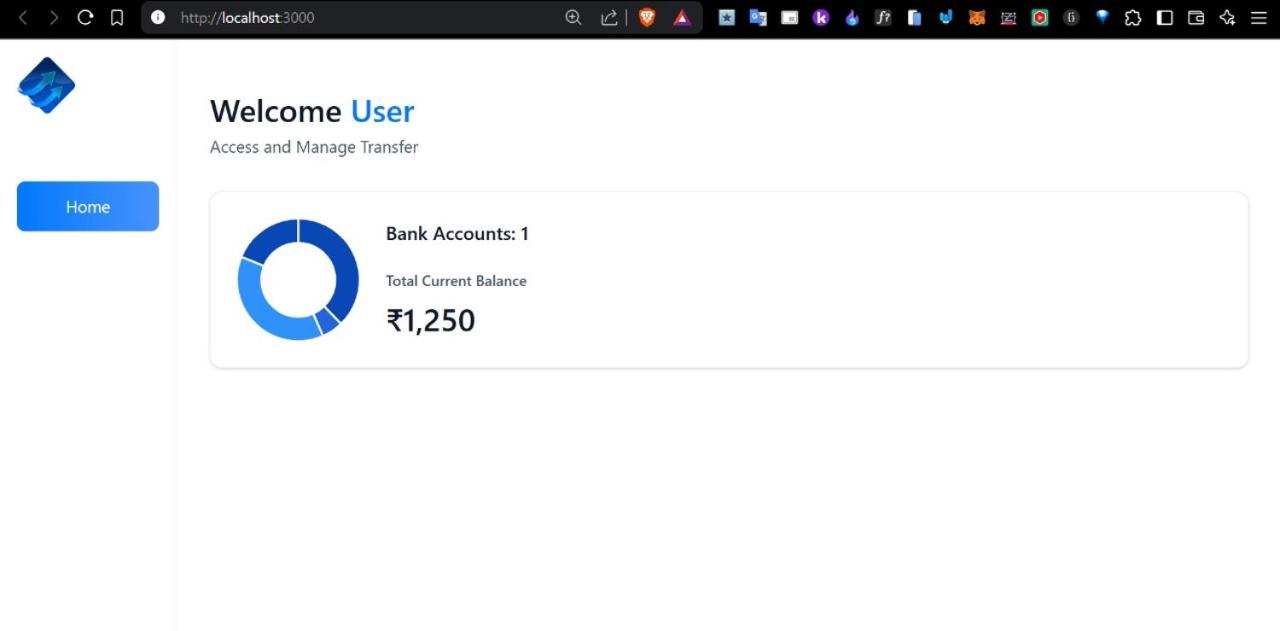This screenshot has height=631, width=1280.
Task: Click the purple K extension icon
Action: (x=821, y=17)
